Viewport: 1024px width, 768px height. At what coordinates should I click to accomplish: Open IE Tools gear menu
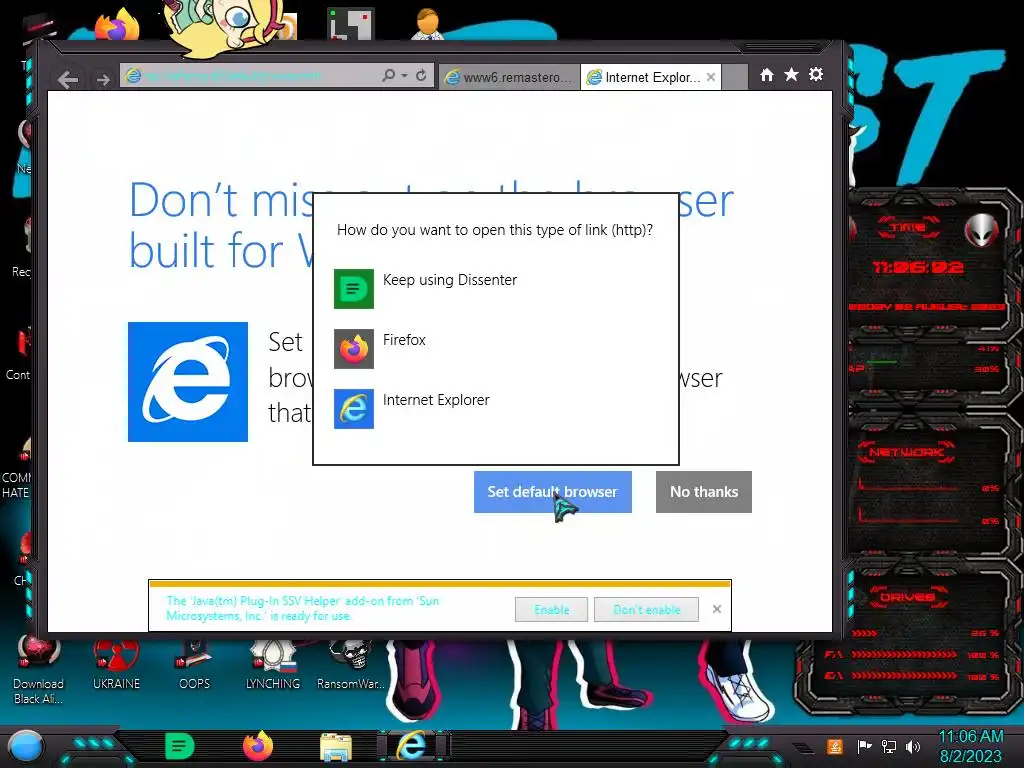[816, 74]
